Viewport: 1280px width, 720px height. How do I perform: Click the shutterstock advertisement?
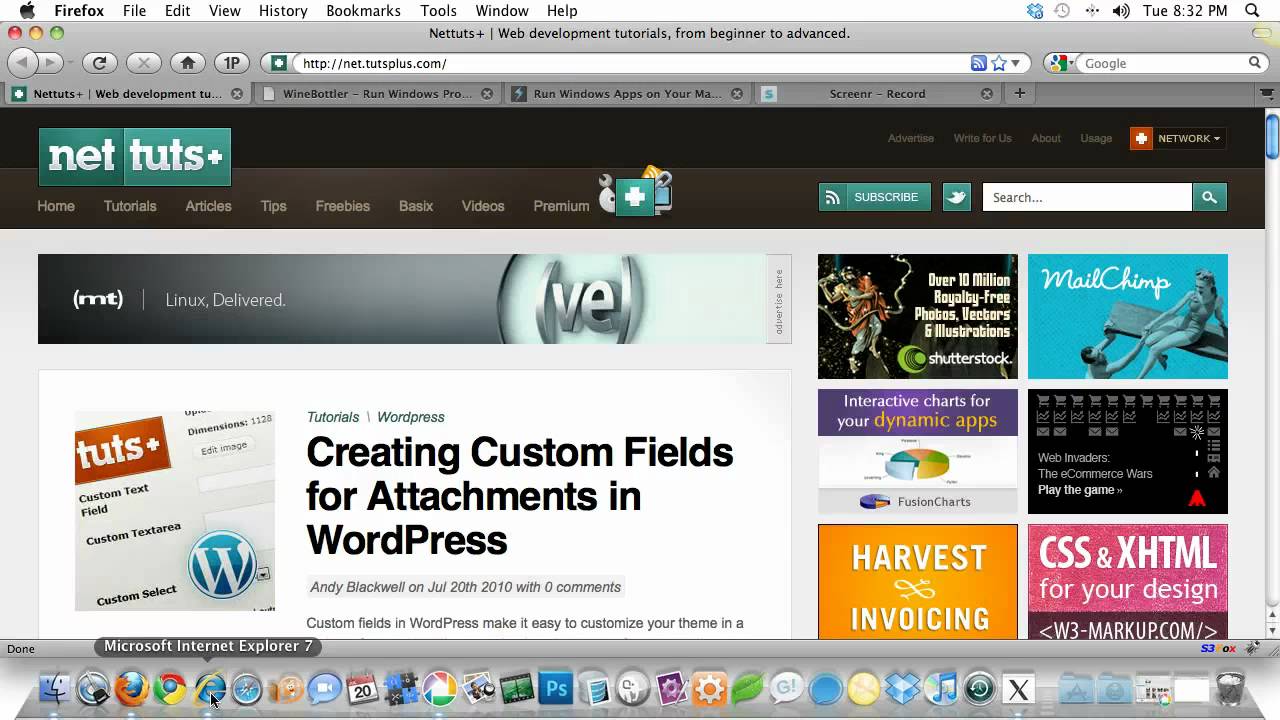pos(918,316)
